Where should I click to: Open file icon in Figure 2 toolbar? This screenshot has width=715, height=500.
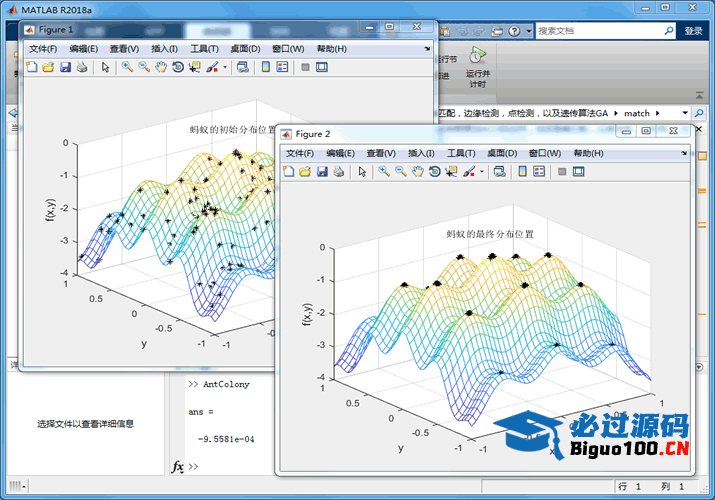(x=305, y=171)
